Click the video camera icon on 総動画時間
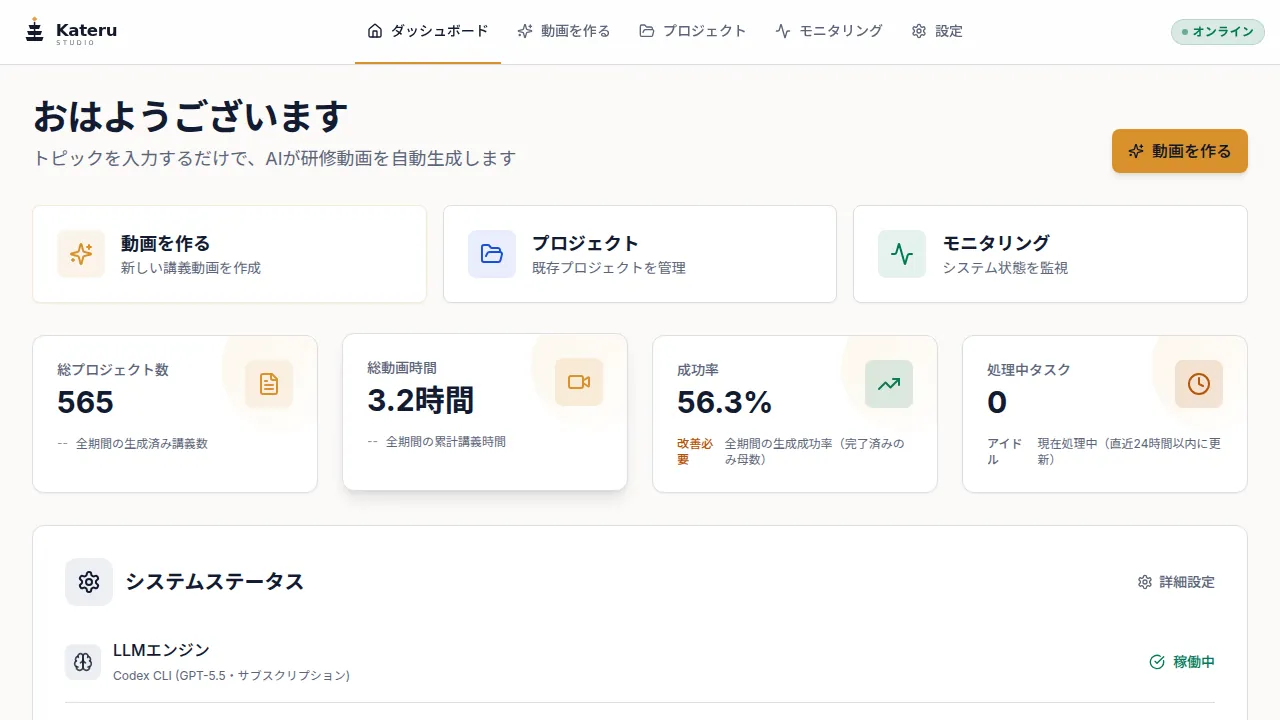Image resolution: width=1280 pixels, height=720 pixels. 579,382
